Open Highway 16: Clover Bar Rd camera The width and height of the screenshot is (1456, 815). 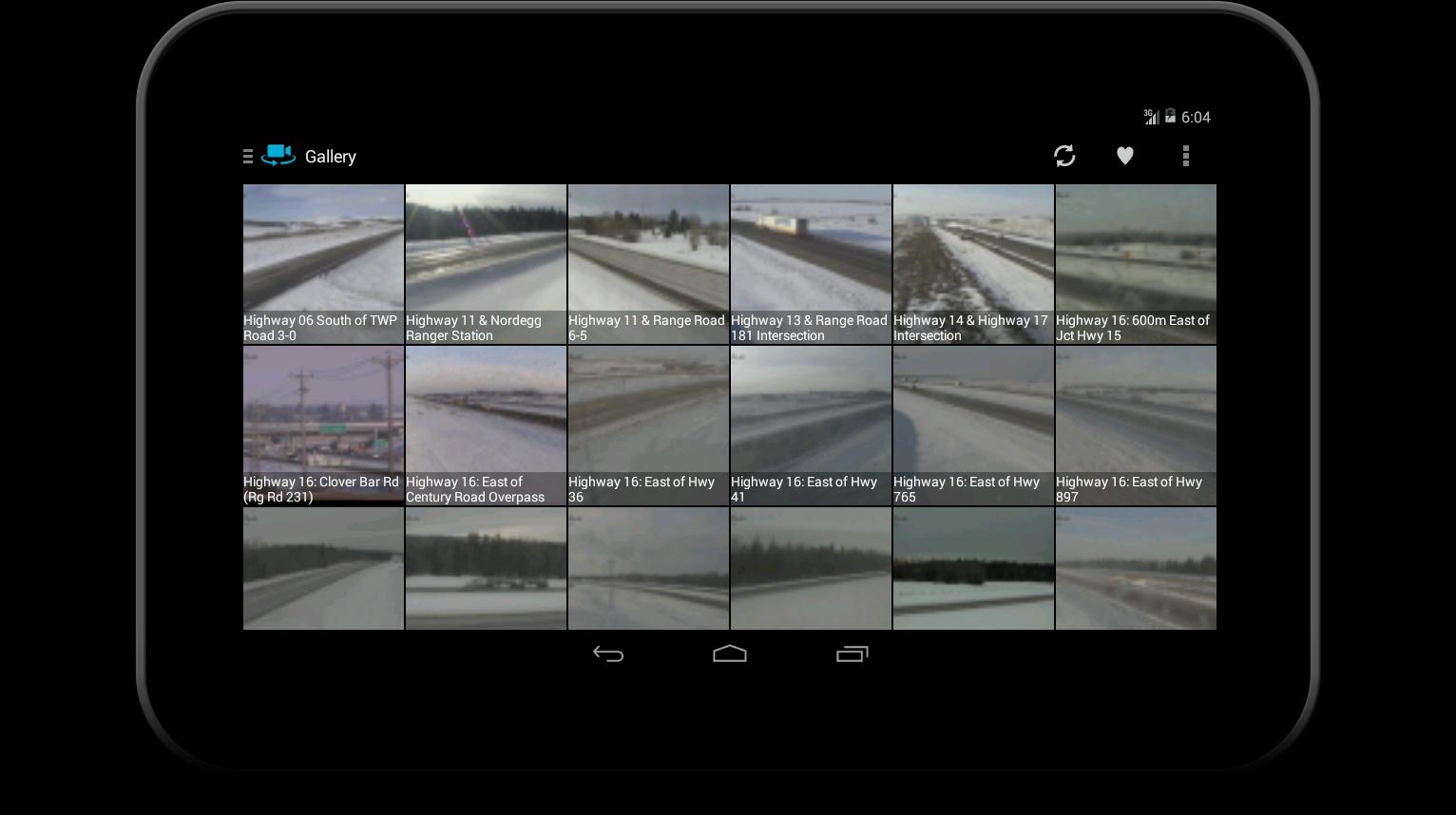323,426
